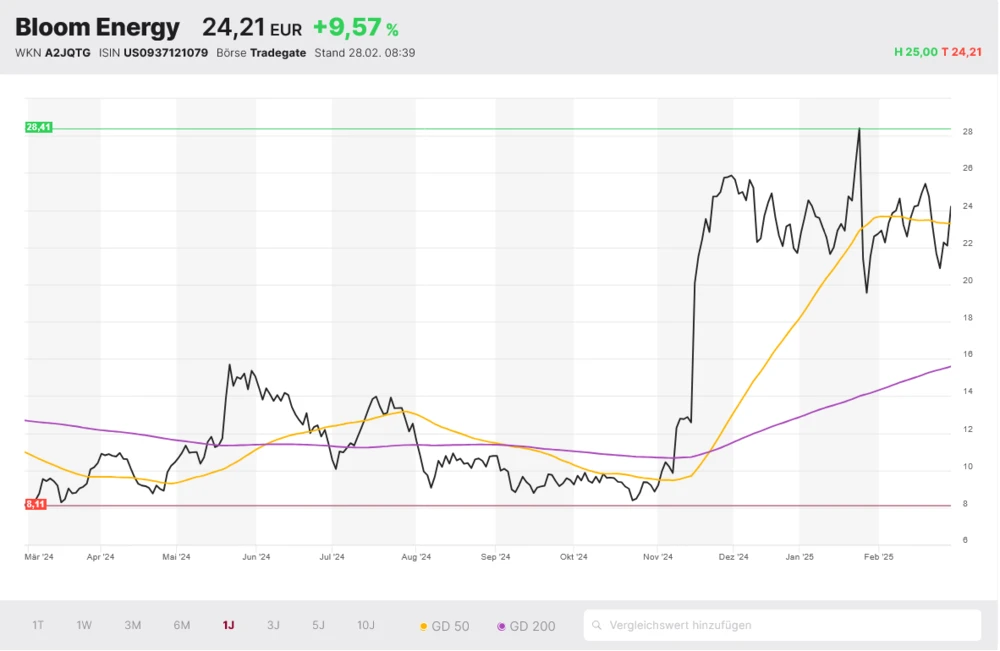Toggle the GD 50 moving average

(445, 626)
